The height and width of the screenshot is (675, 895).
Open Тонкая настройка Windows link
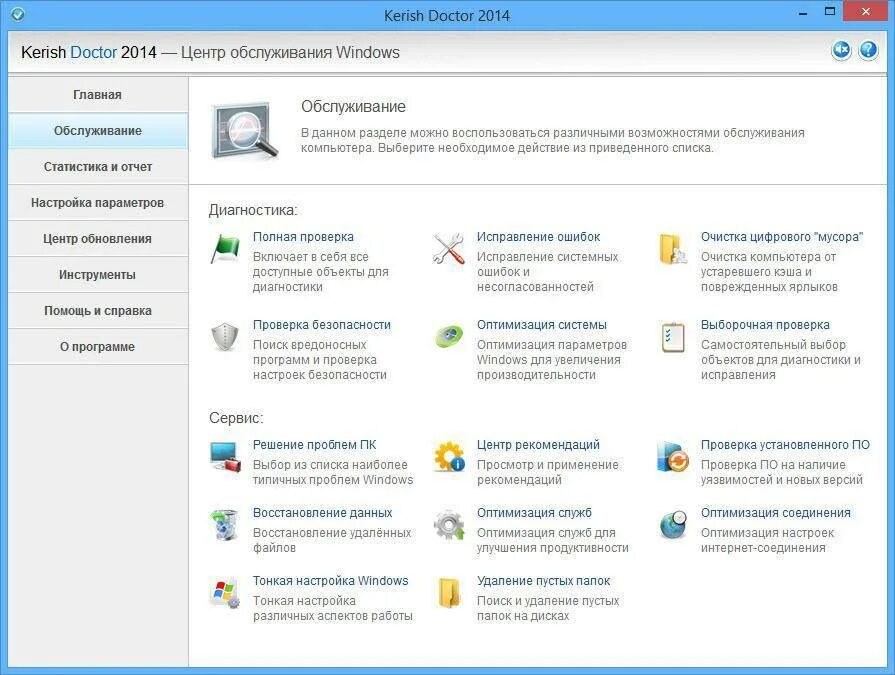click(330, 580)
